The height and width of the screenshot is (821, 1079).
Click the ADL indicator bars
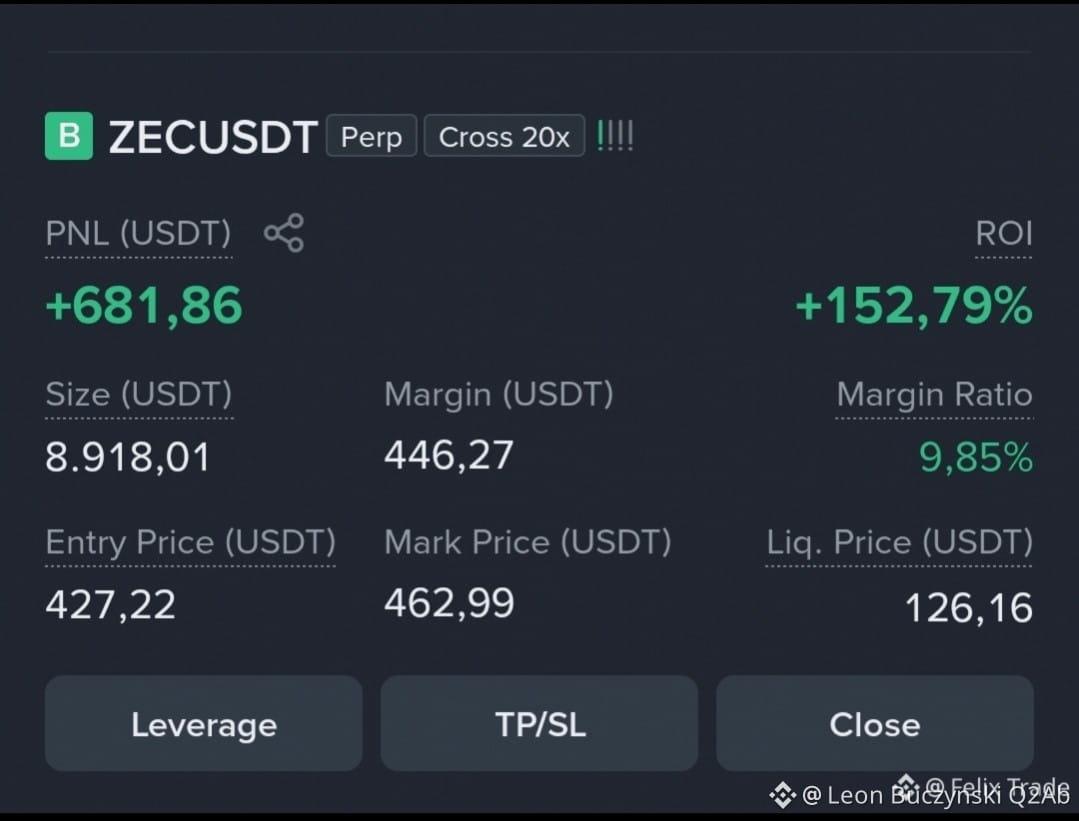point(615,136)
